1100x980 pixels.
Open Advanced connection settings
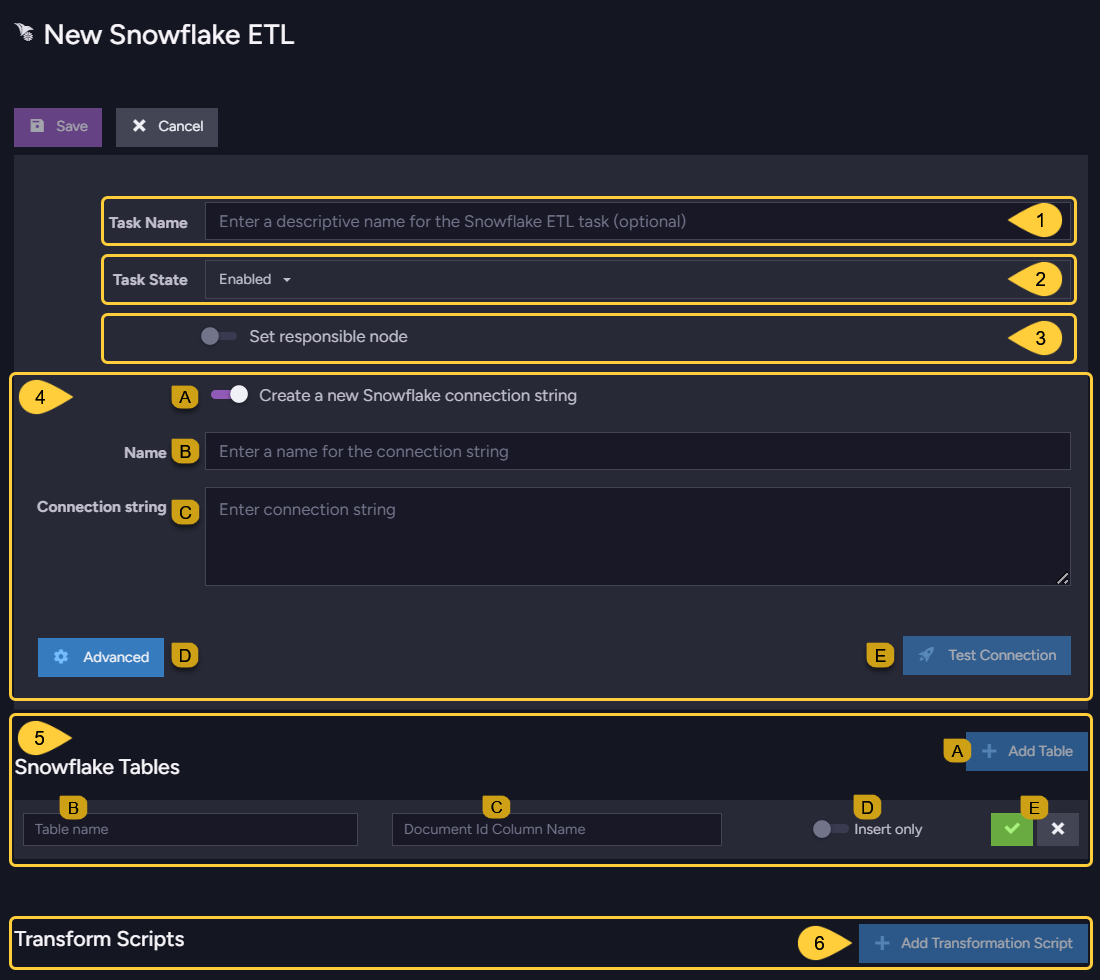pos(101,657)
